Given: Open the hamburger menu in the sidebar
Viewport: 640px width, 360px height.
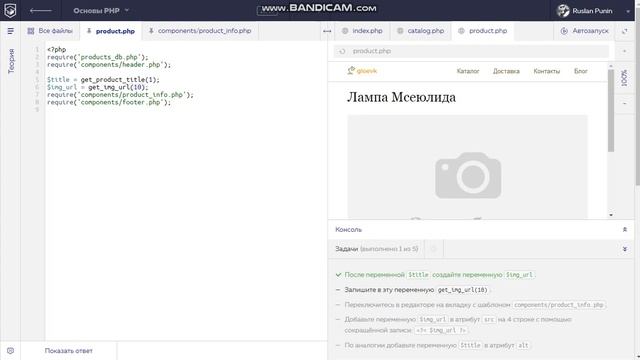Looking at the screenshot, I should coord(11,31).
